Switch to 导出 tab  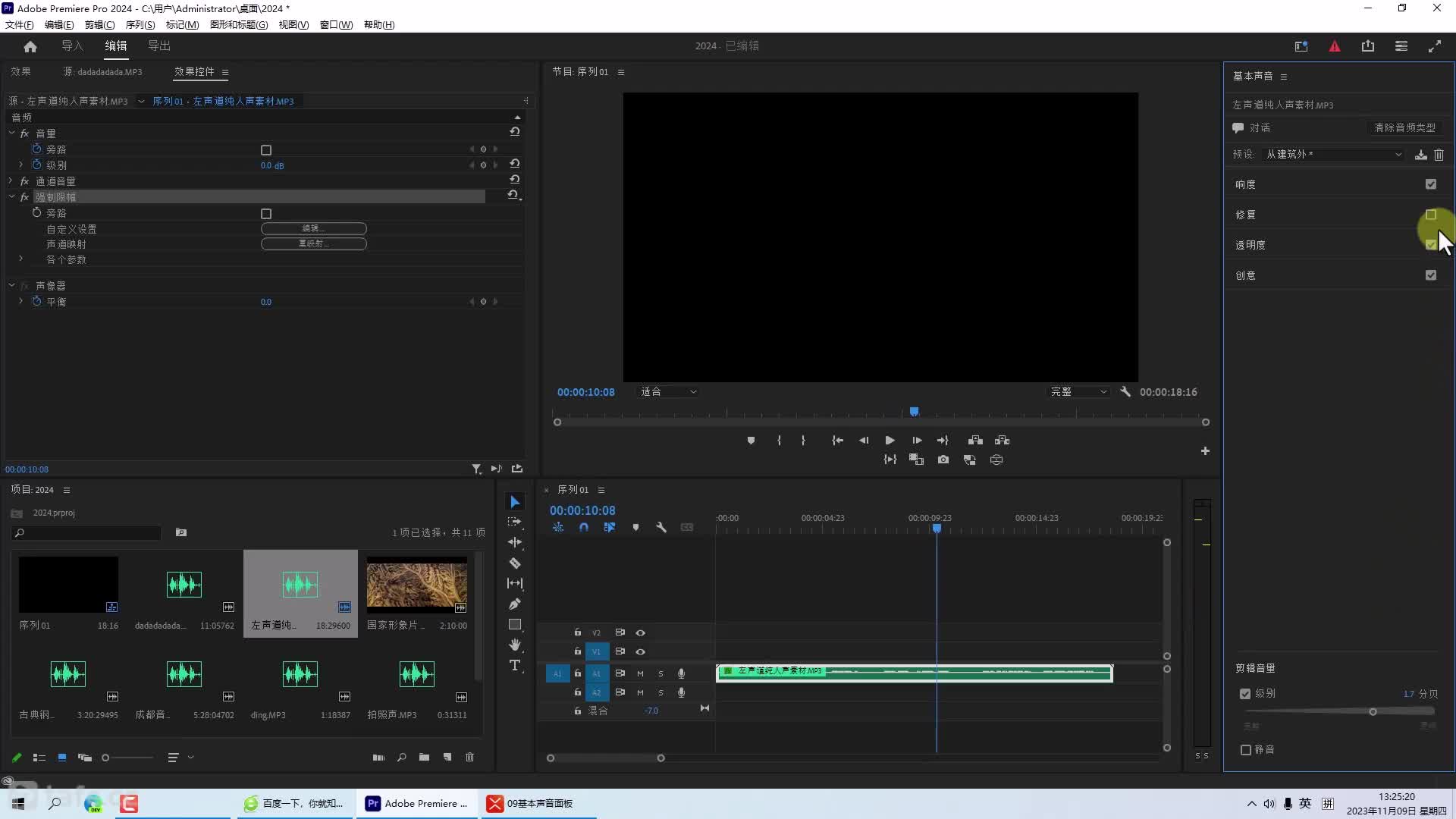point(159,46)
